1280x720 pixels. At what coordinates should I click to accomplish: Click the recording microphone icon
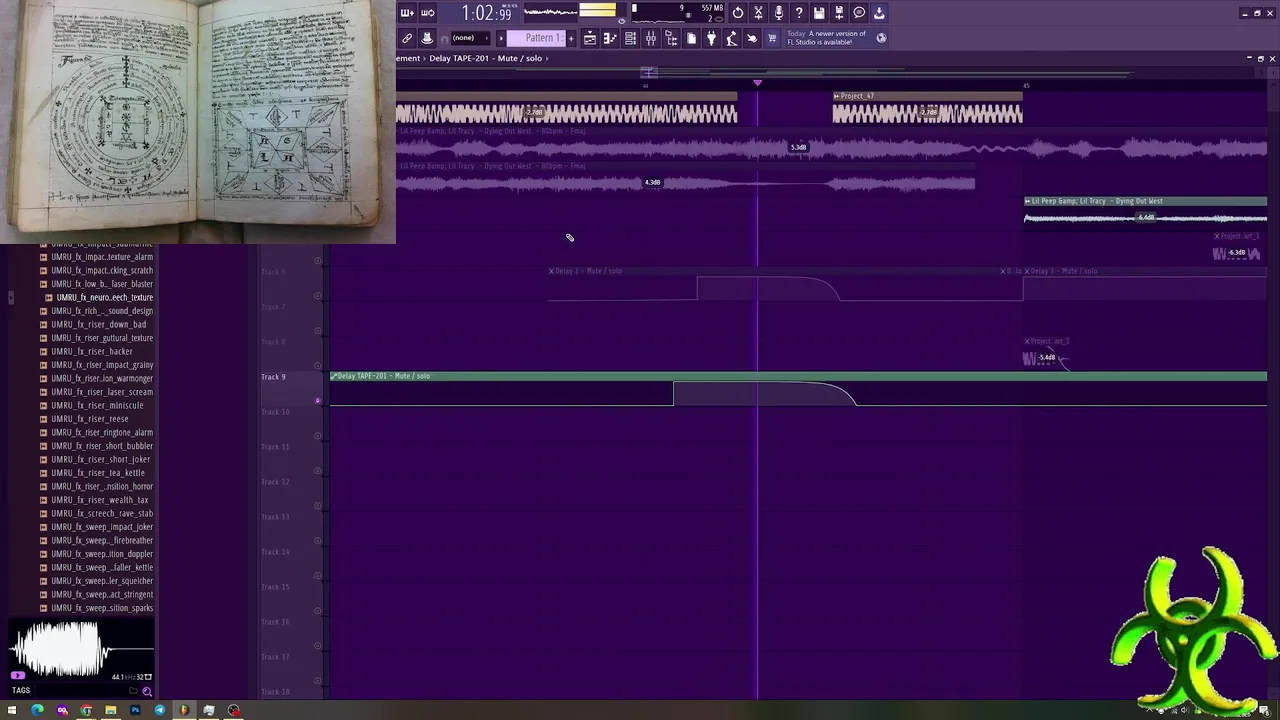(778, 13)
